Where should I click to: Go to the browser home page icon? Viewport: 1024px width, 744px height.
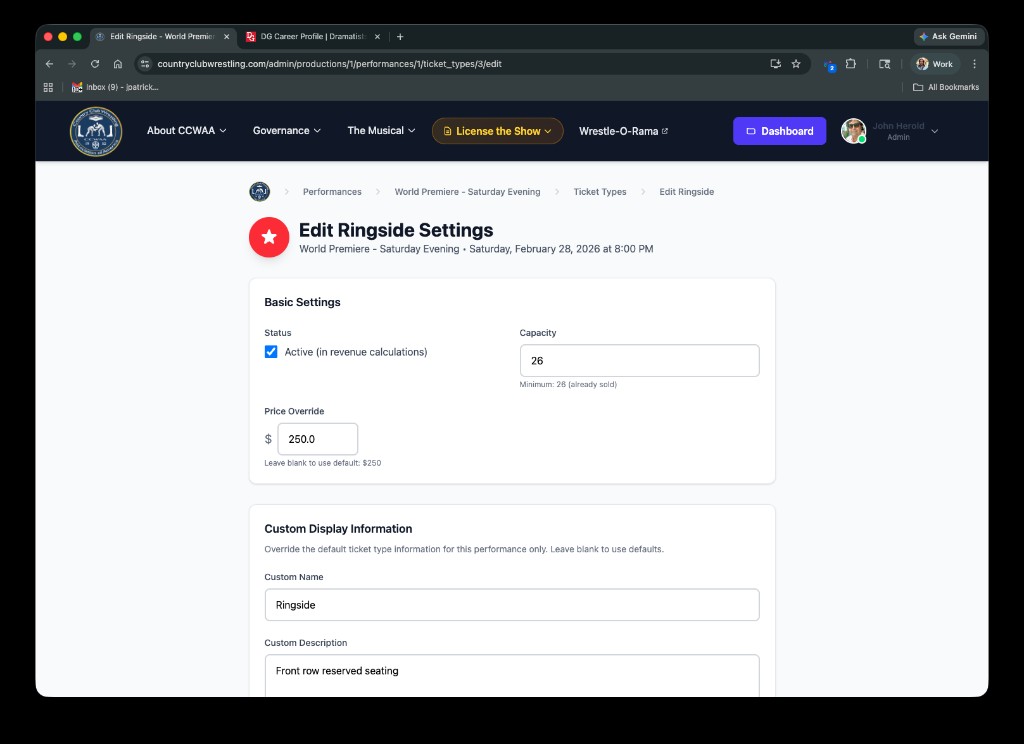click(118, 64)
